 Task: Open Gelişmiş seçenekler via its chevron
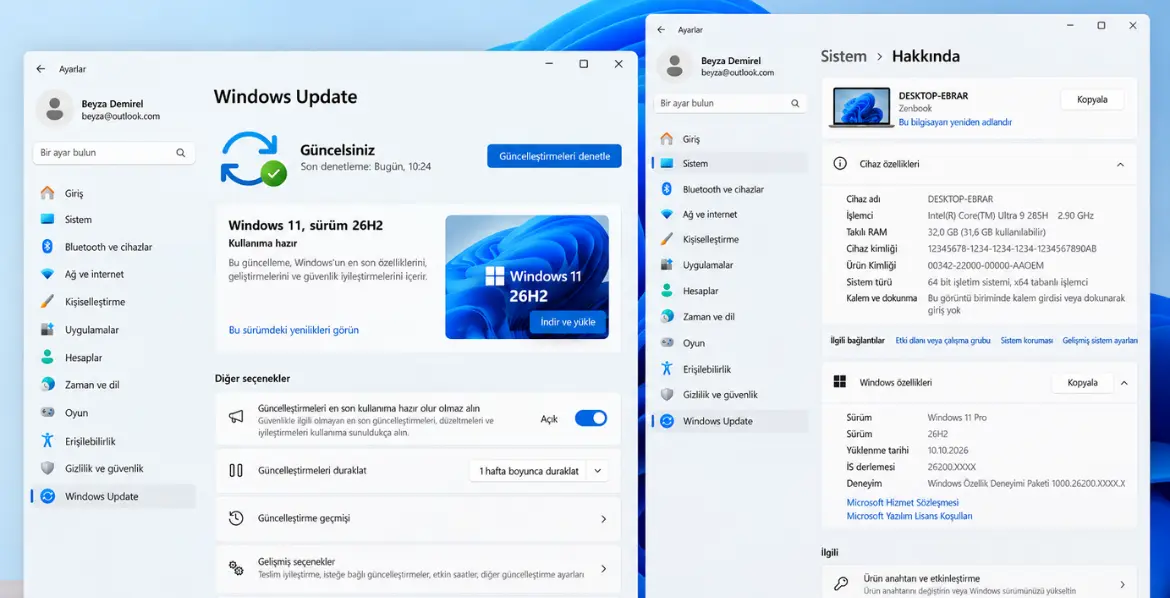click(604, 568)
